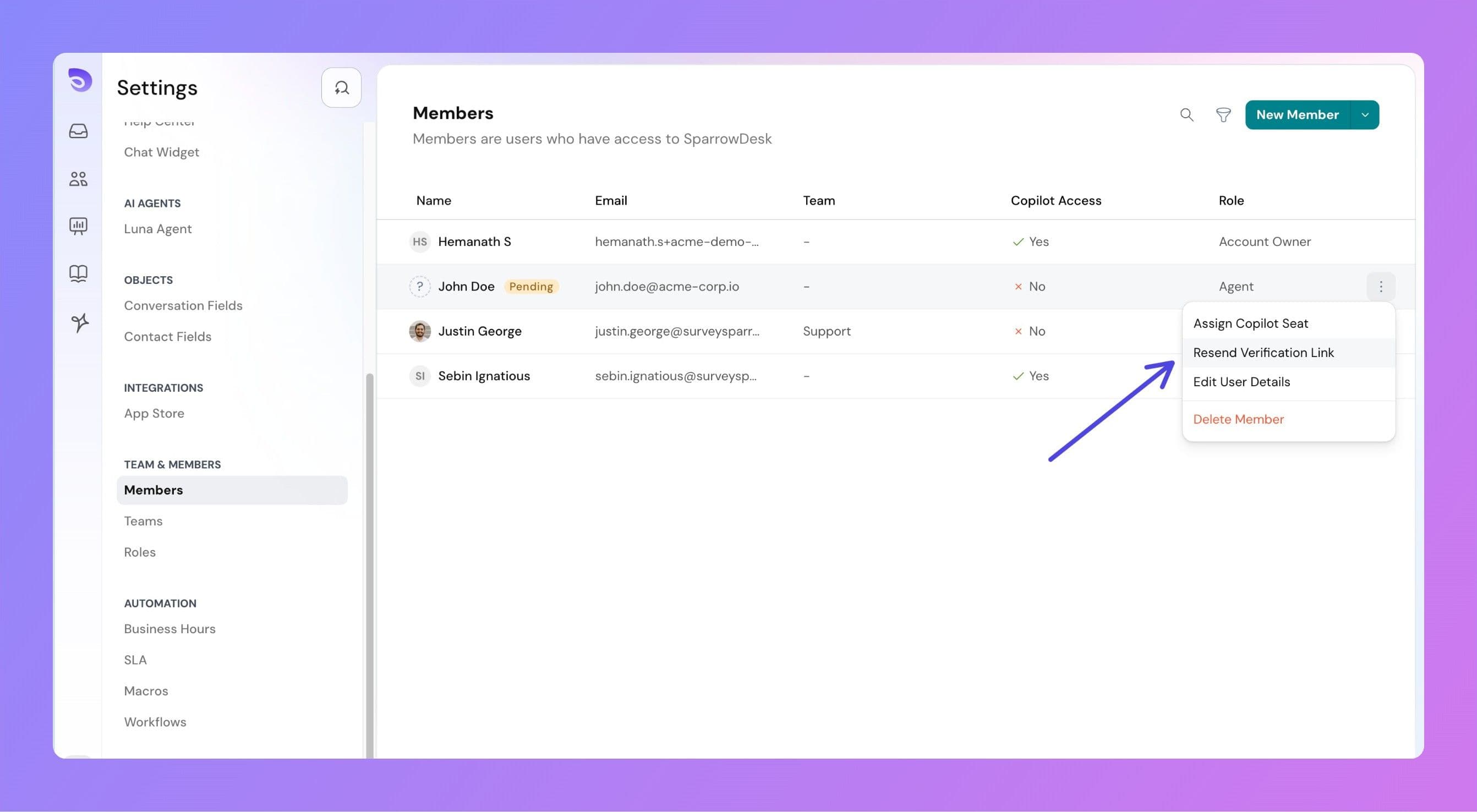Click the members search magnifier icon
Image resolution: width=1477 pixels, height=812 pixels.
tap(1186, 114)
